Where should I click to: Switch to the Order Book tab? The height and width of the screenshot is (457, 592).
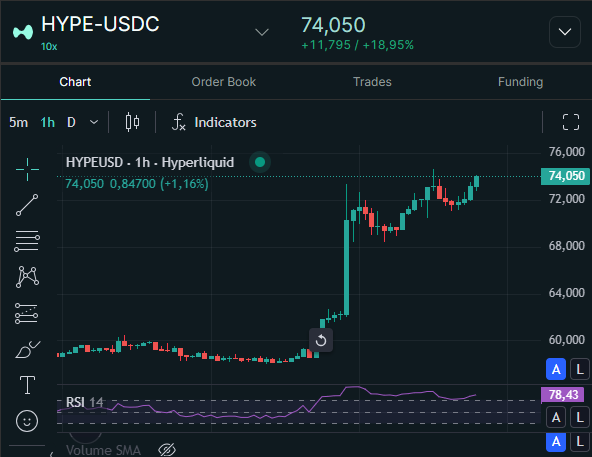(x=224, y=82)
